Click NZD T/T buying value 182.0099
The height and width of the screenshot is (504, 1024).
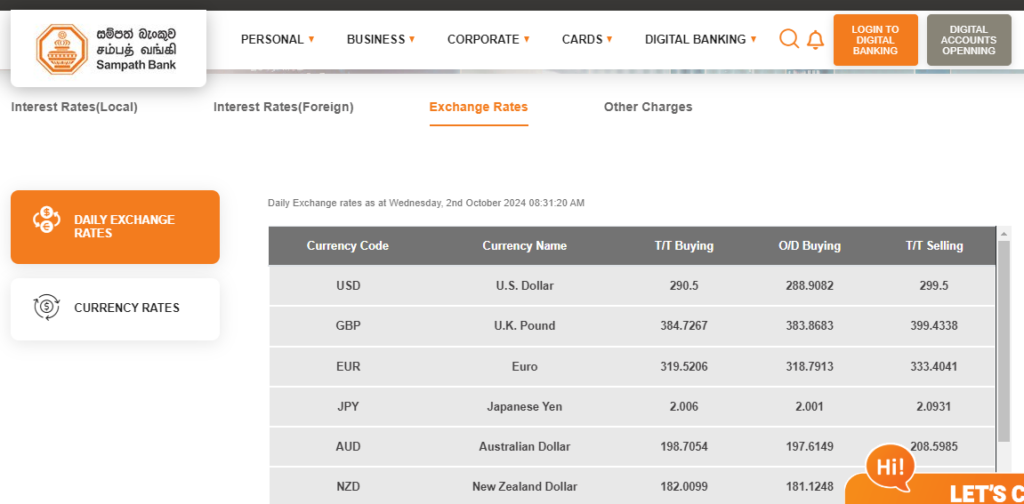point(684,487)
